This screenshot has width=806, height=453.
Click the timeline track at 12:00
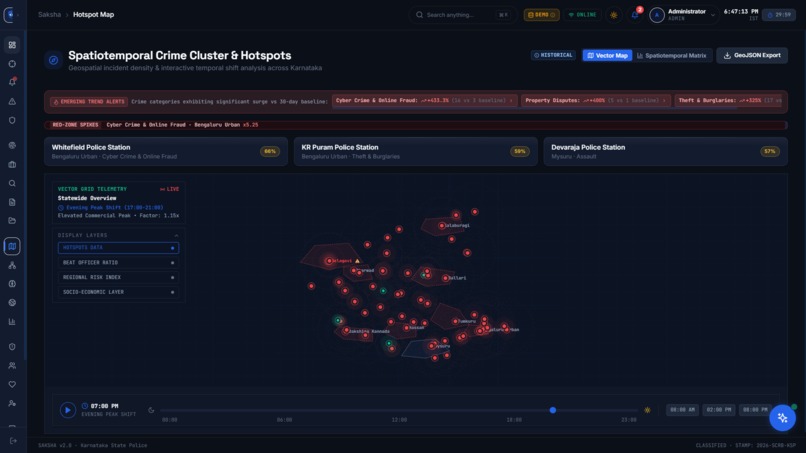(x=399, y=410)
